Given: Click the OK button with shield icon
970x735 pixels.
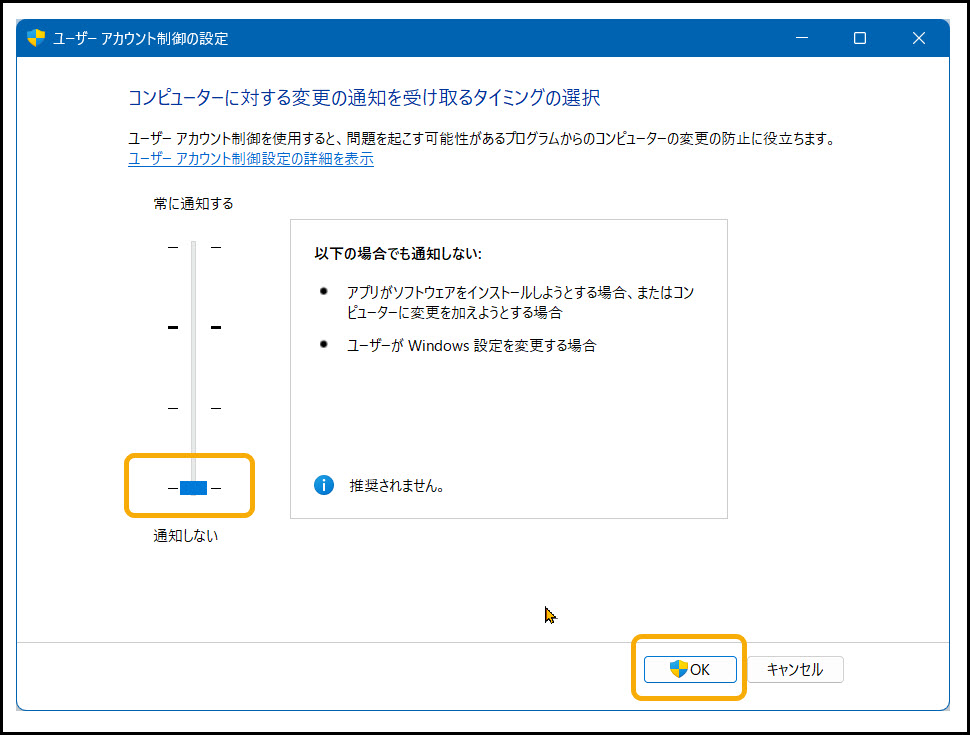Looking at the screenshot, I should (690, 669).
